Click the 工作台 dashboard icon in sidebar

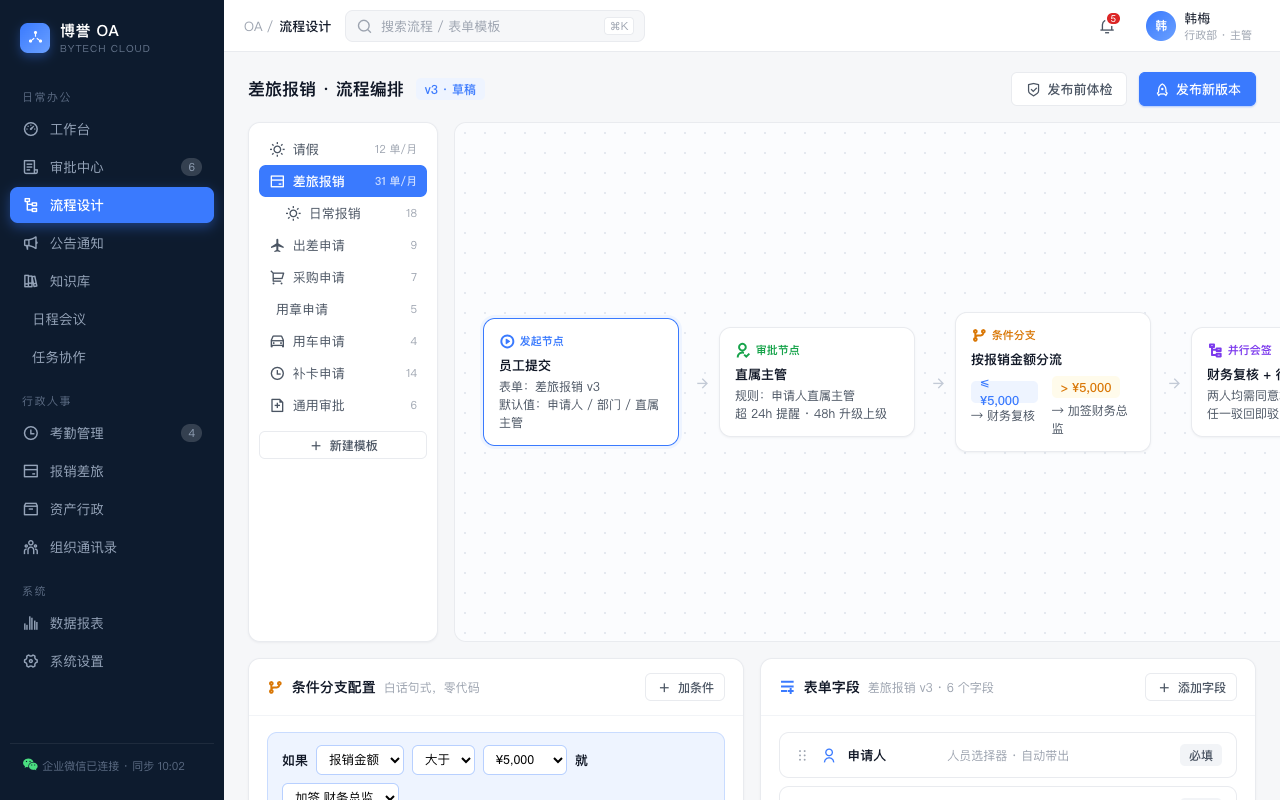(x=31, y=129)
